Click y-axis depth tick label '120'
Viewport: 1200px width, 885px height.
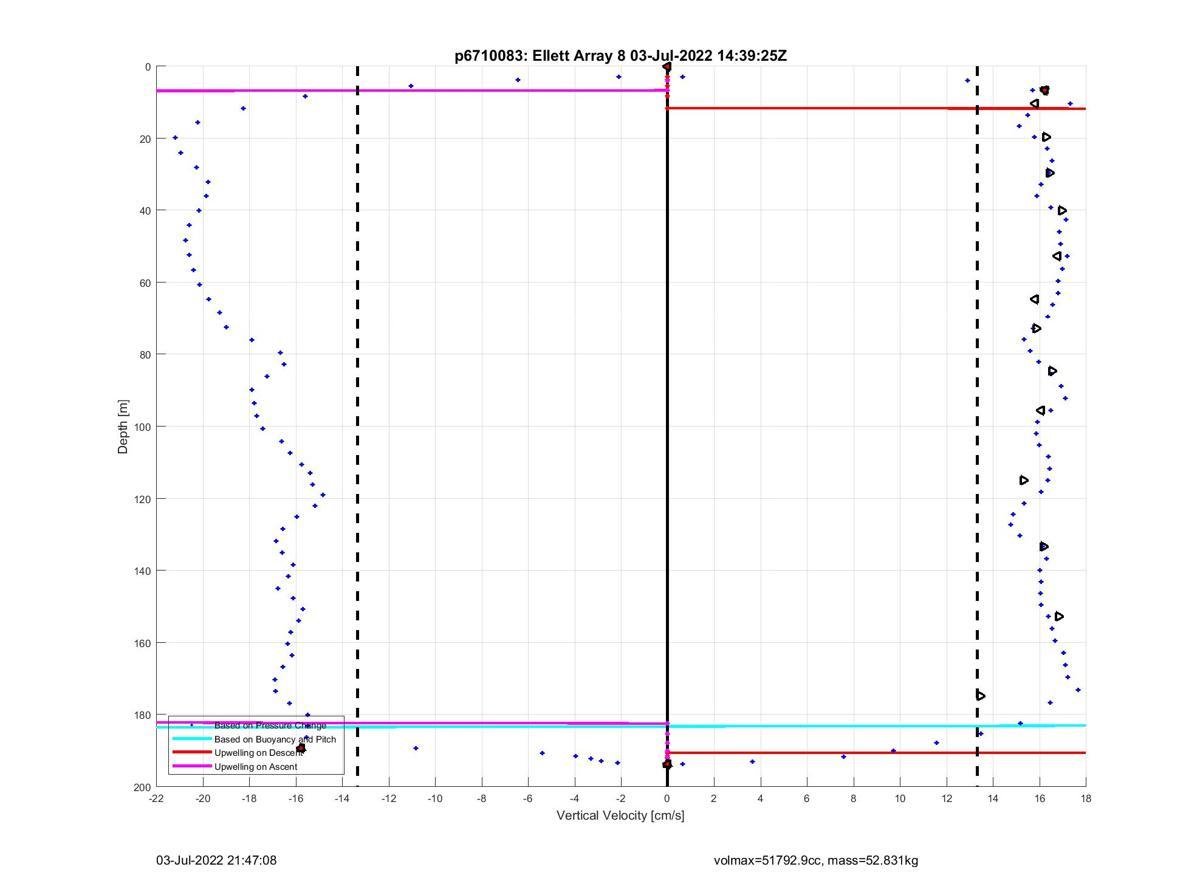[x=142, y=499]
